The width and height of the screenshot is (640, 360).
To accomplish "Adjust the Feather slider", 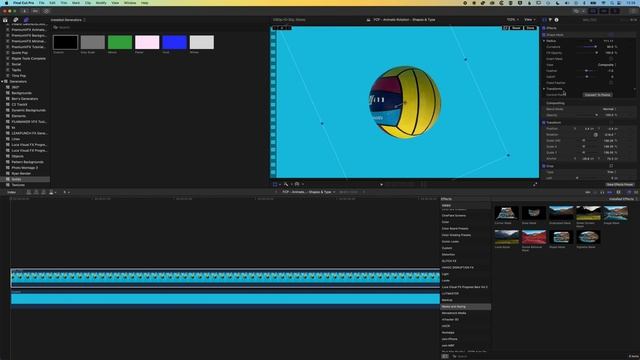I will pos(588,71).
